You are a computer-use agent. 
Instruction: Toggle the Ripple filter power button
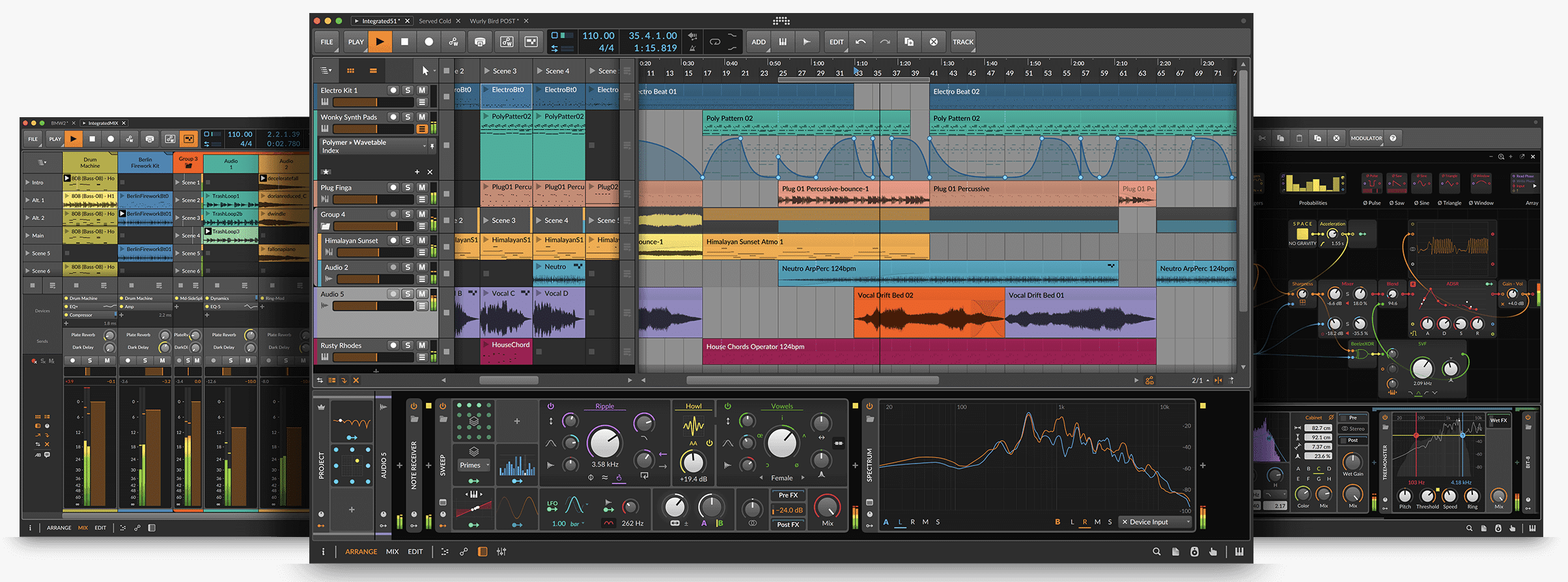click(x=551, y=406)
